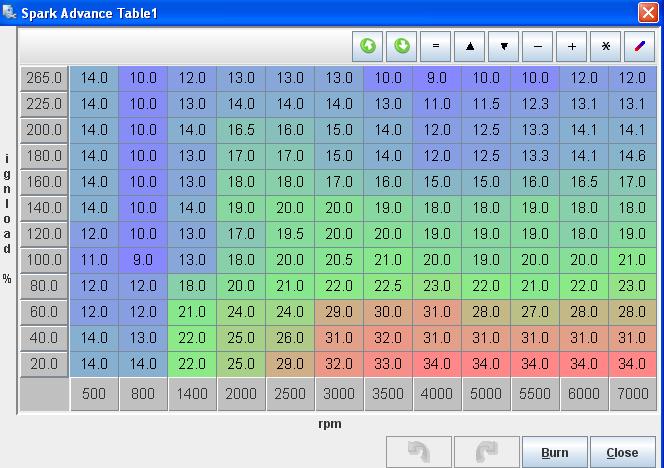Select the 60.0 load bin header
This screenshot has width=664, height=468.
coord(44,312)
